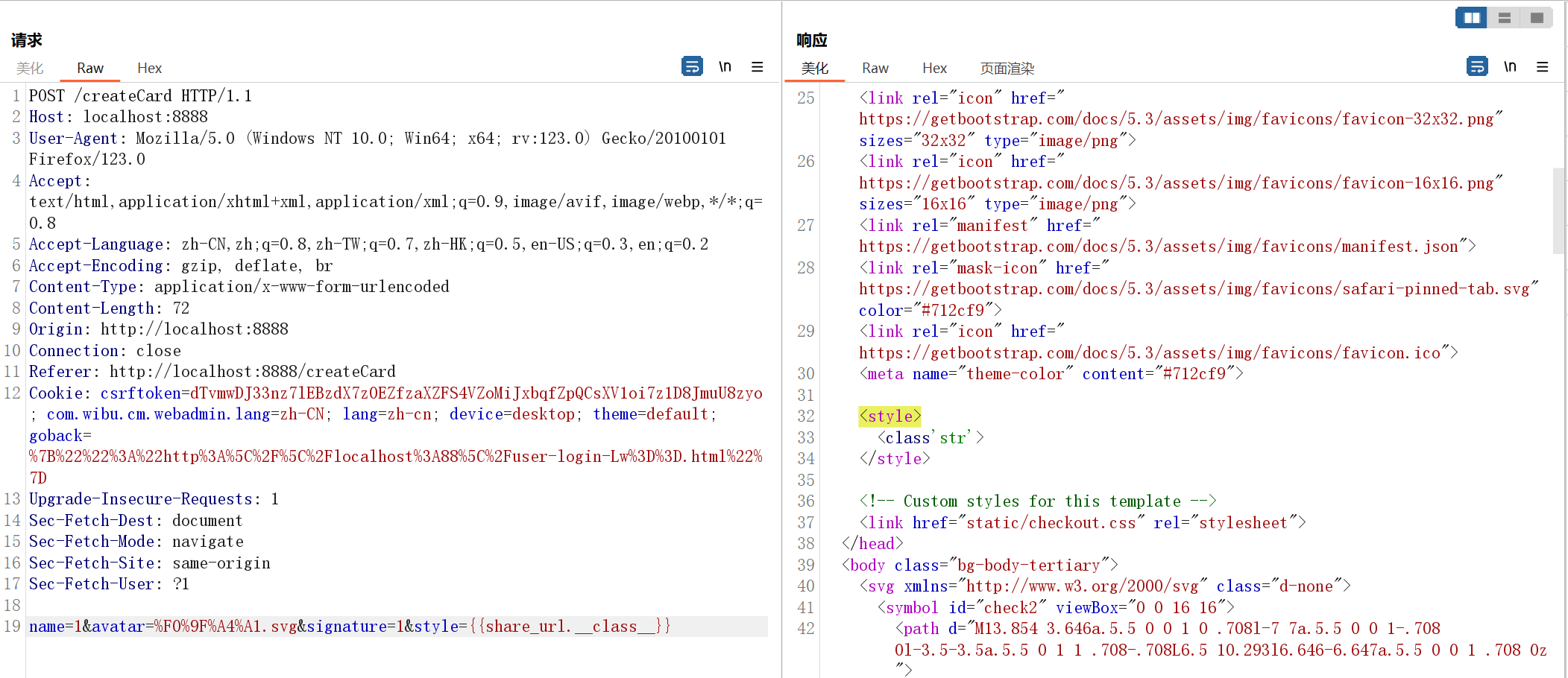
Task: Click the csrftoken cookie value
Action: click(x=476, y=393)
